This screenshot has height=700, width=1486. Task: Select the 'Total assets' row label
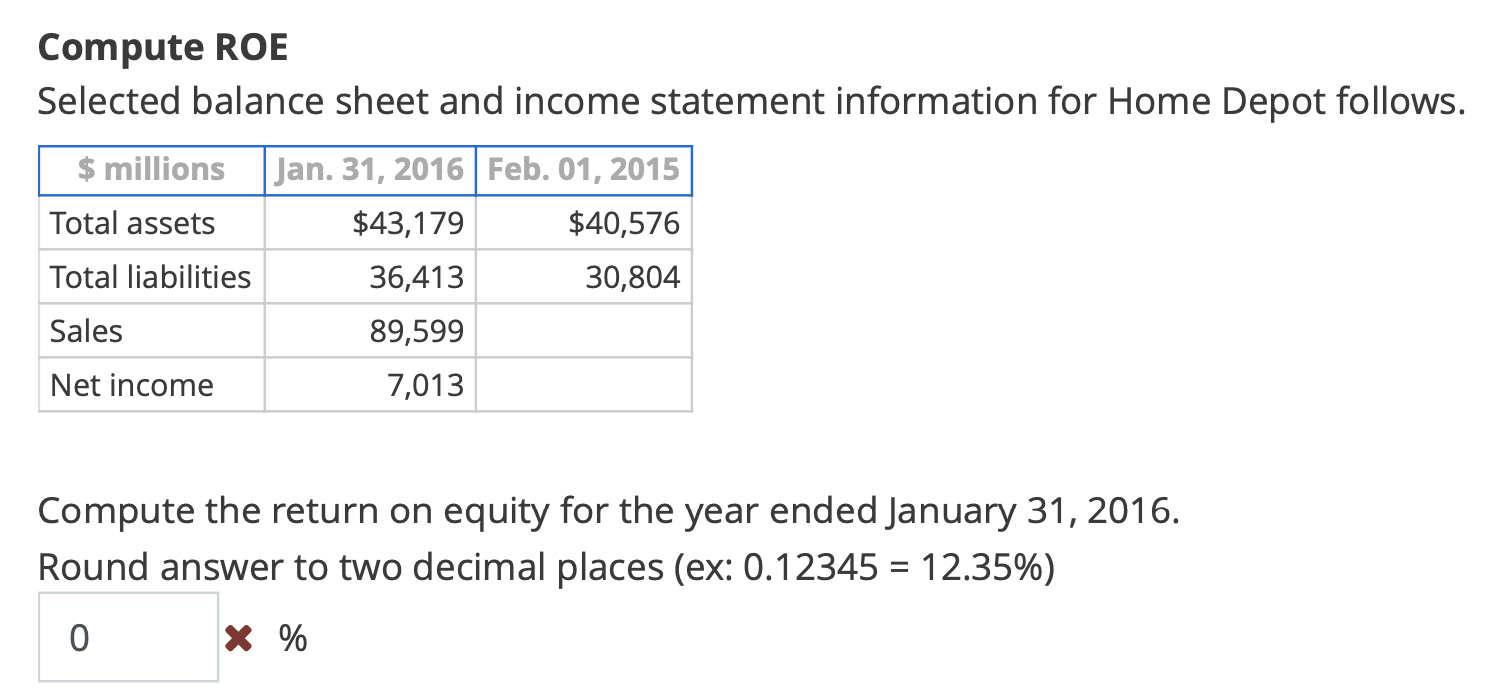(131, 223)
